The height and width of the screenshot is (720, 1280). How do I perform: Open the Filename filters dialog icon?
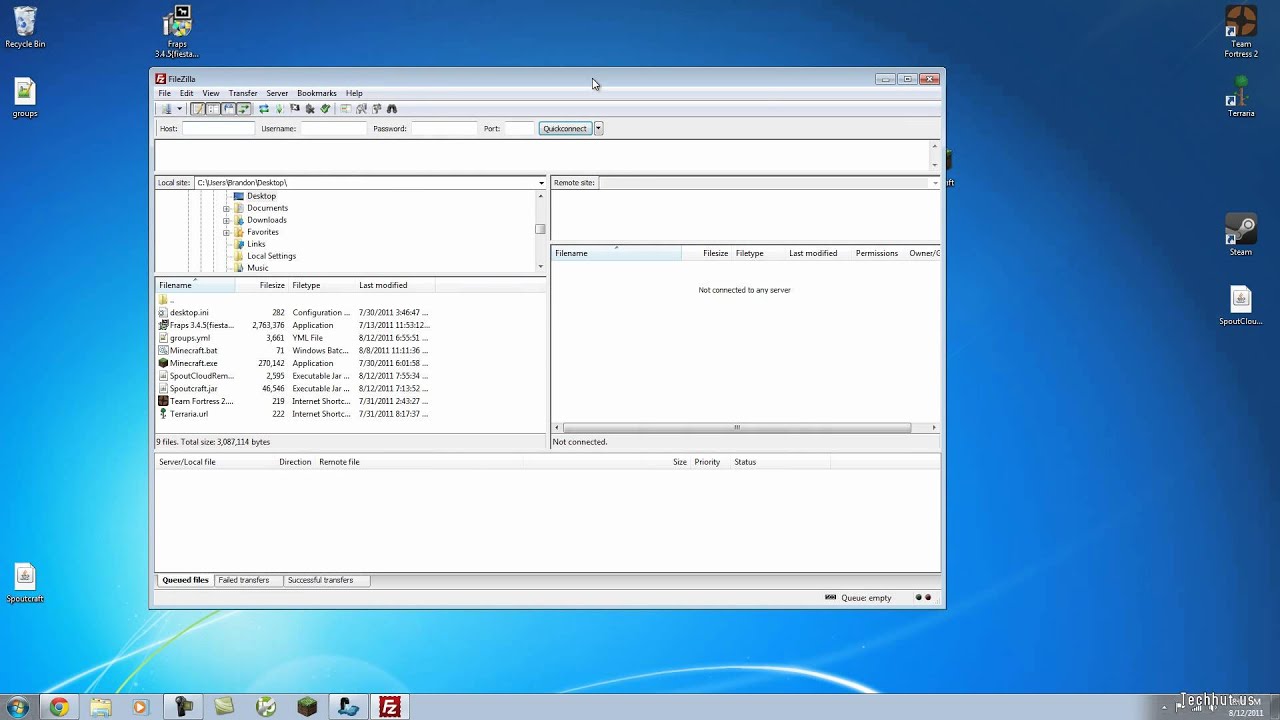pyautogui.click(x=346, y=109)
